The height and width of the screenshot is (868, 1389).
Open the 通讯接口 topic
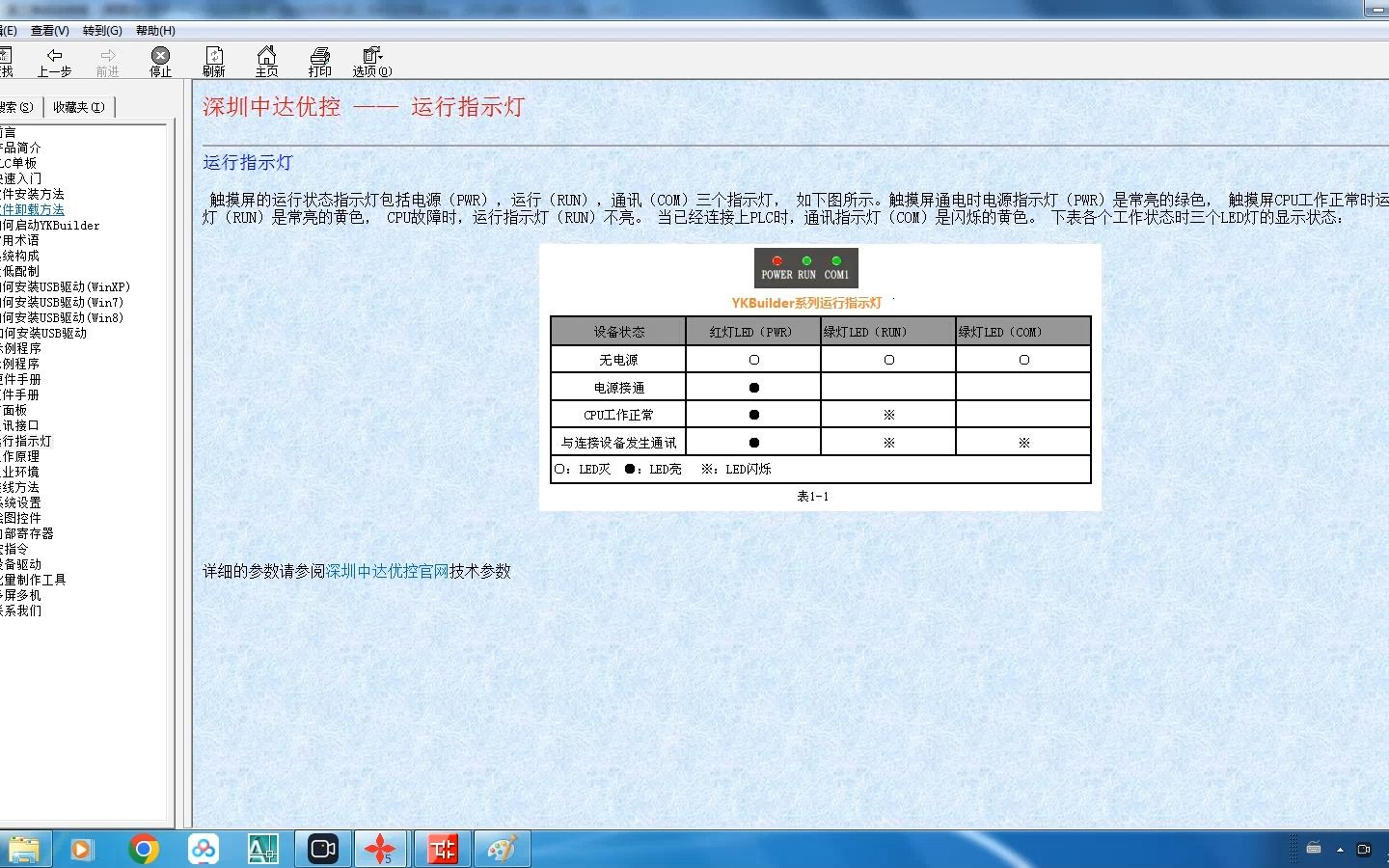pyautogui.click(x=19, y=425)
